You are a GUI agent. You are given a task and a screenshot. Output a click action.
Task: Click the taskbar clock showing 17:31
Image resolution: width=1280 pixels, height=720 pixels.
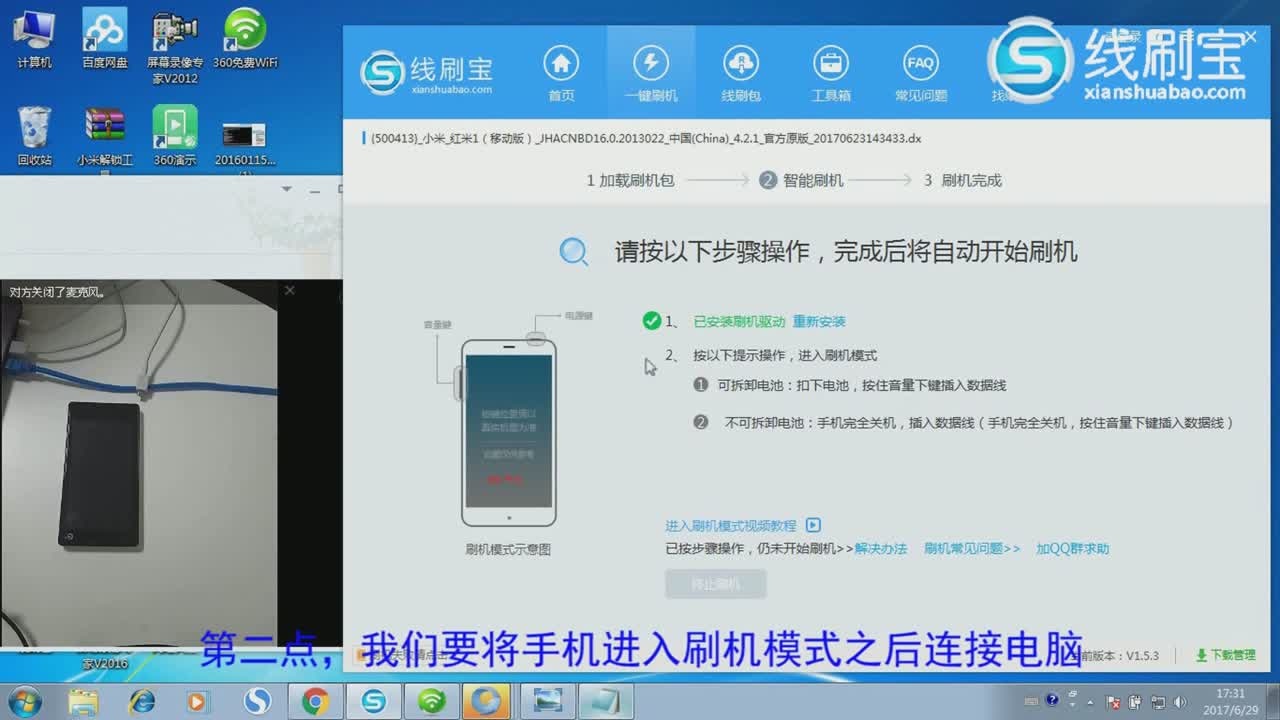1231,700
